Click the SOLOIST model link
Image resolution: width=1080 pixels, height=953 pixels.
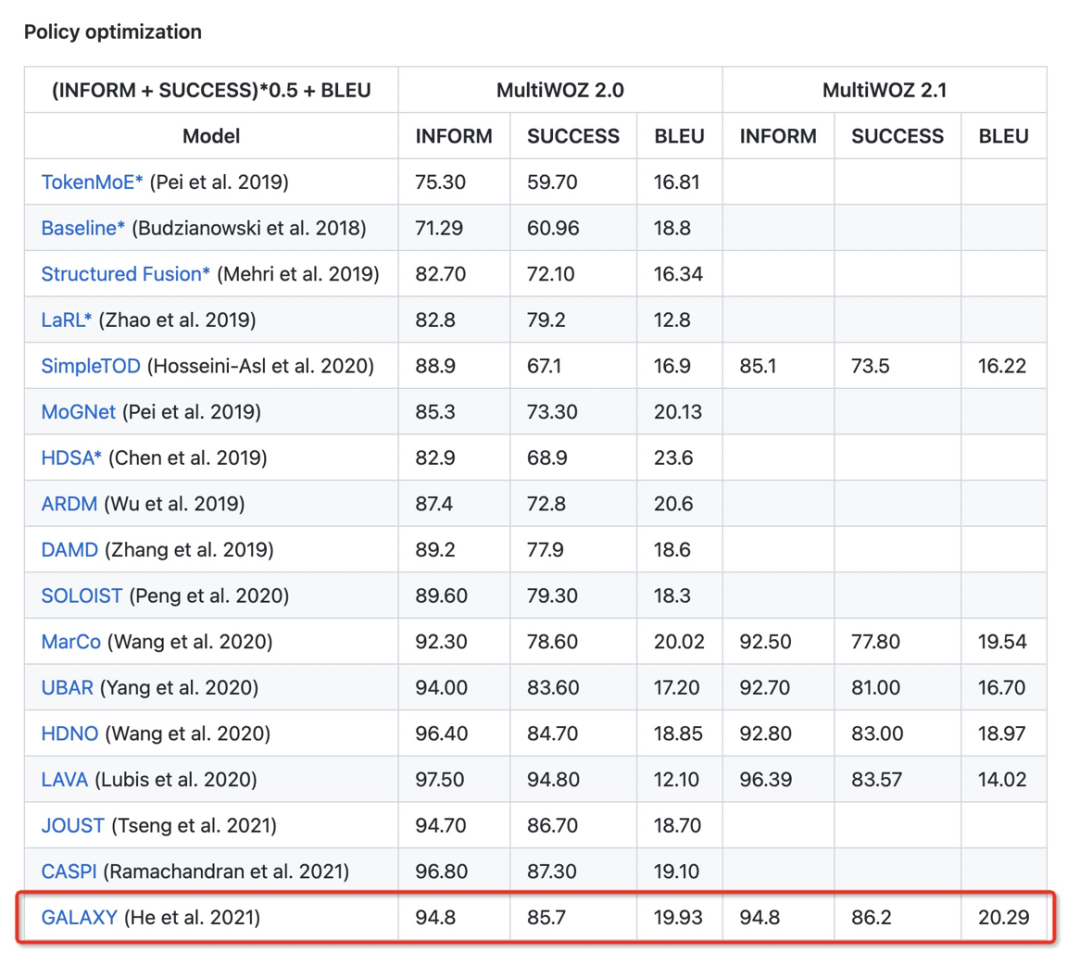82,596
